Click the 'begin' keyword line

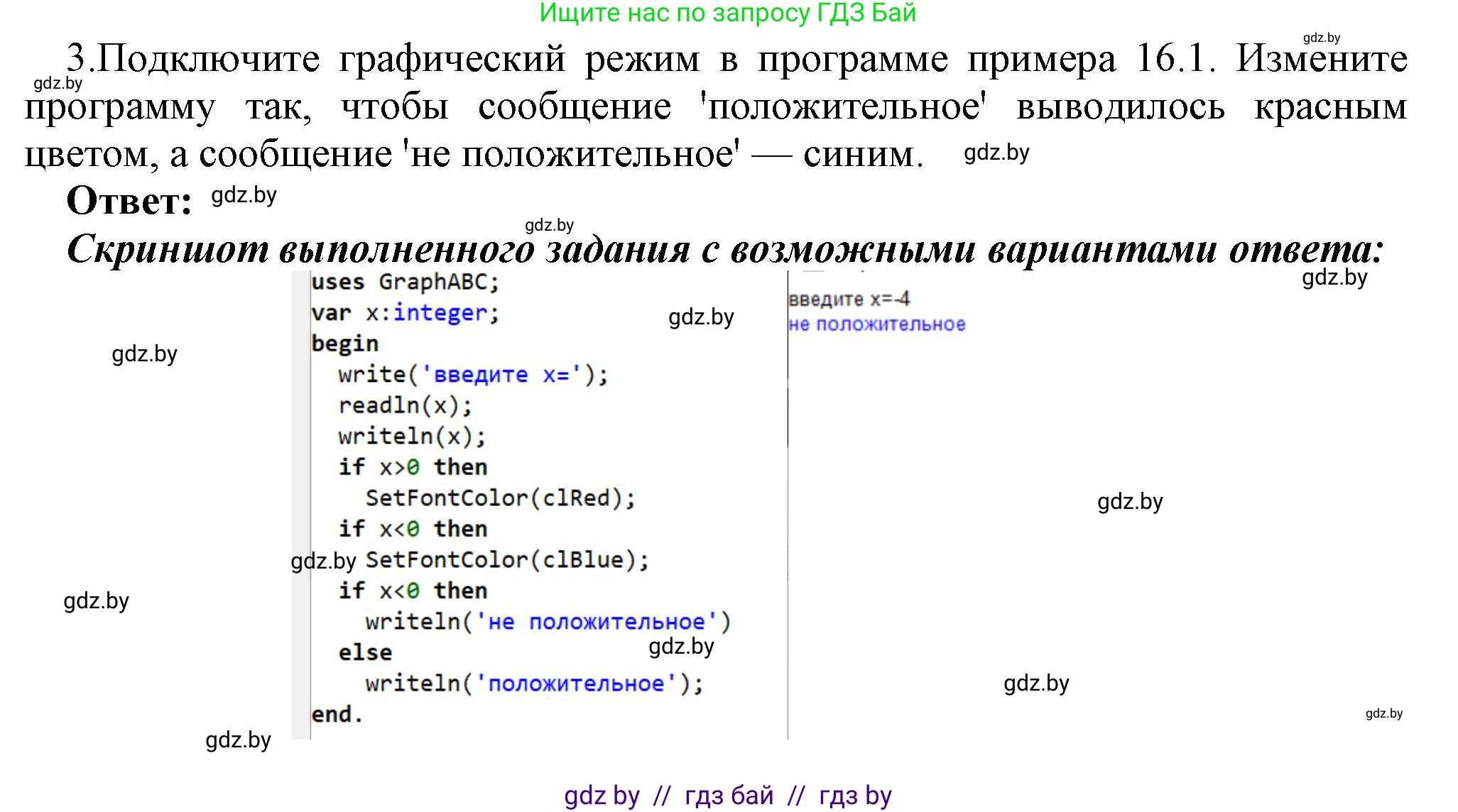[x=344, y=344]
